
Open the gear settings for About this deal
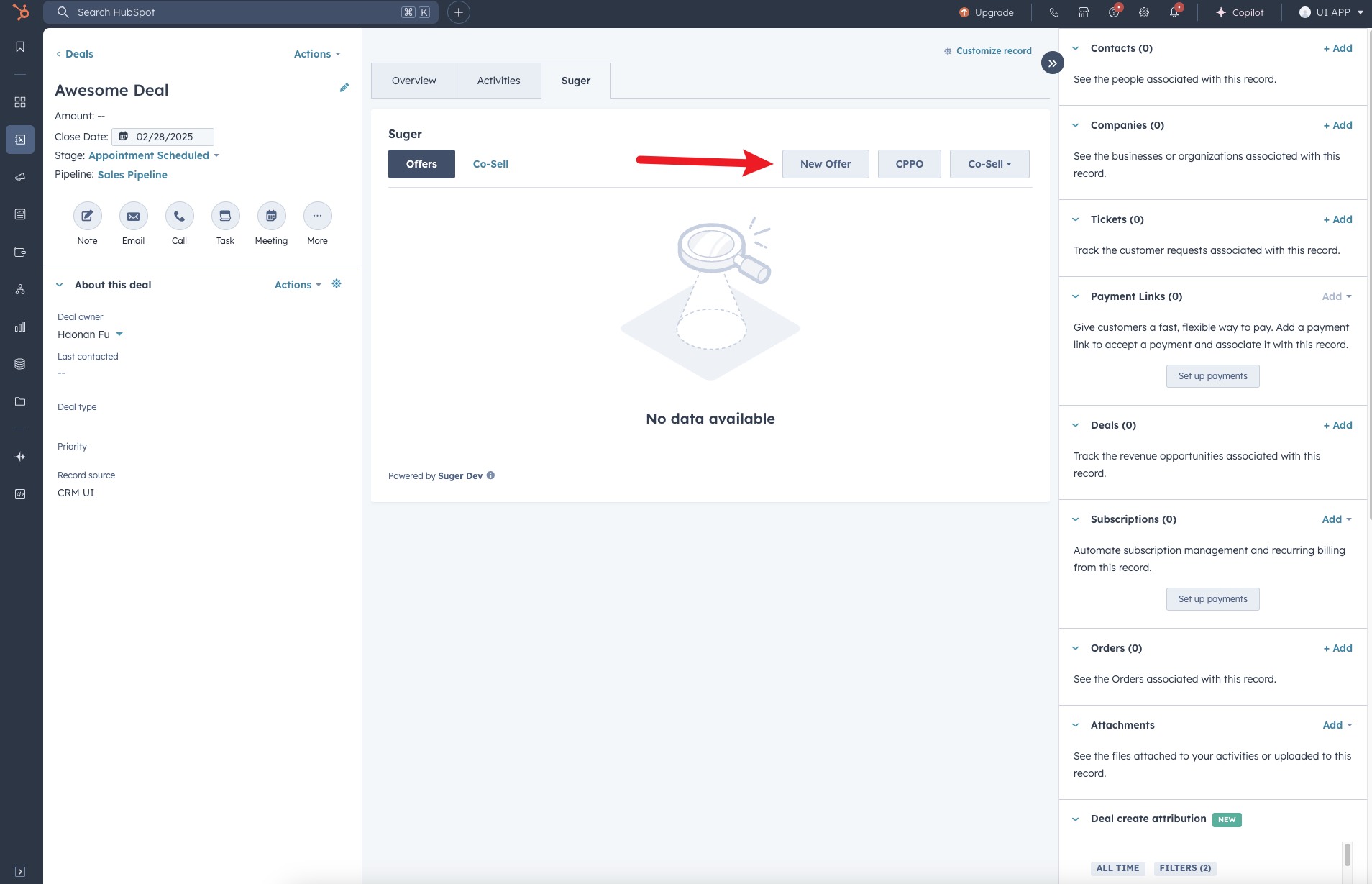coord(337,284)
